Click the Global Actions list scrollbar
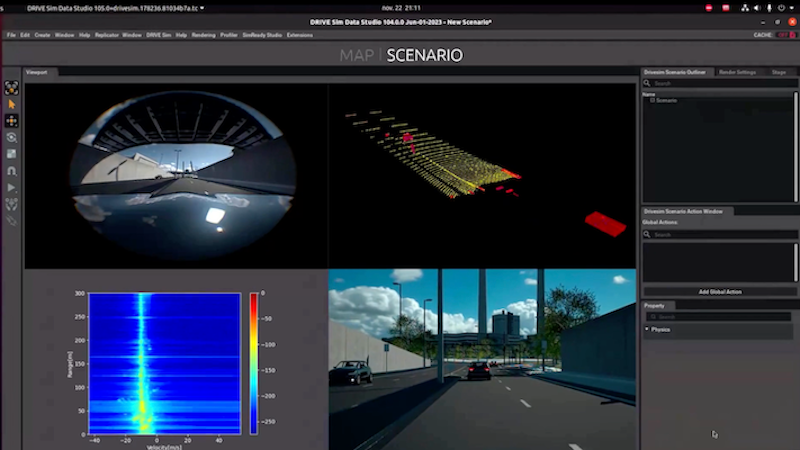The width and height of the screenshot is (800, 450). tap(795, 262)
